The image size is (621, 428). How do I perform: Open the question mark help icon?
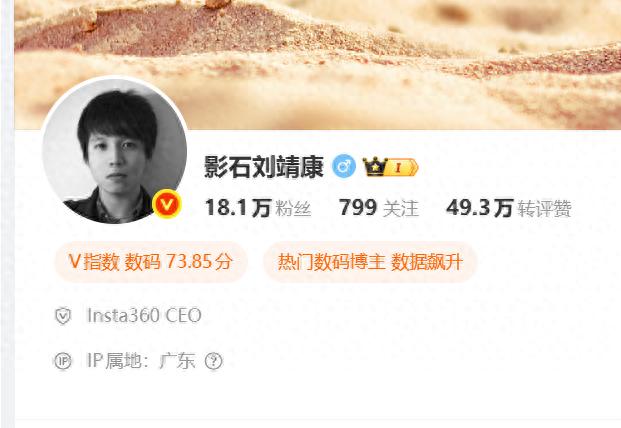[214, 361]
